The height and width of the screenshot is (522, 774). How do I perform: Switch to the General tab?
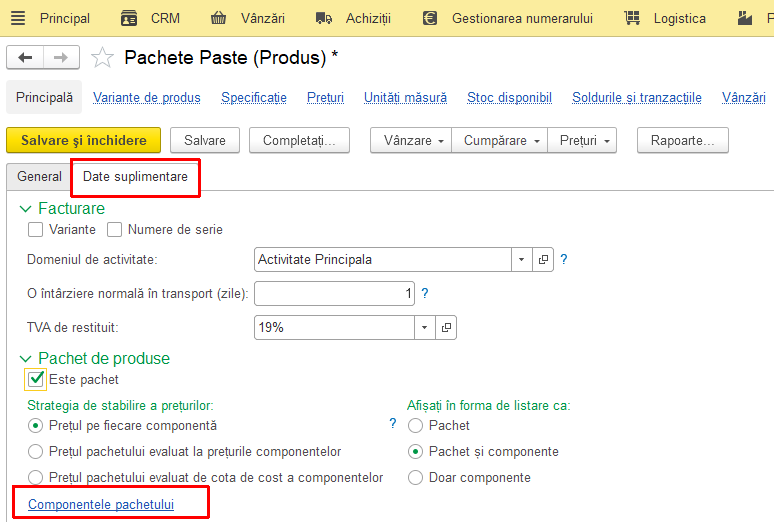39,176
